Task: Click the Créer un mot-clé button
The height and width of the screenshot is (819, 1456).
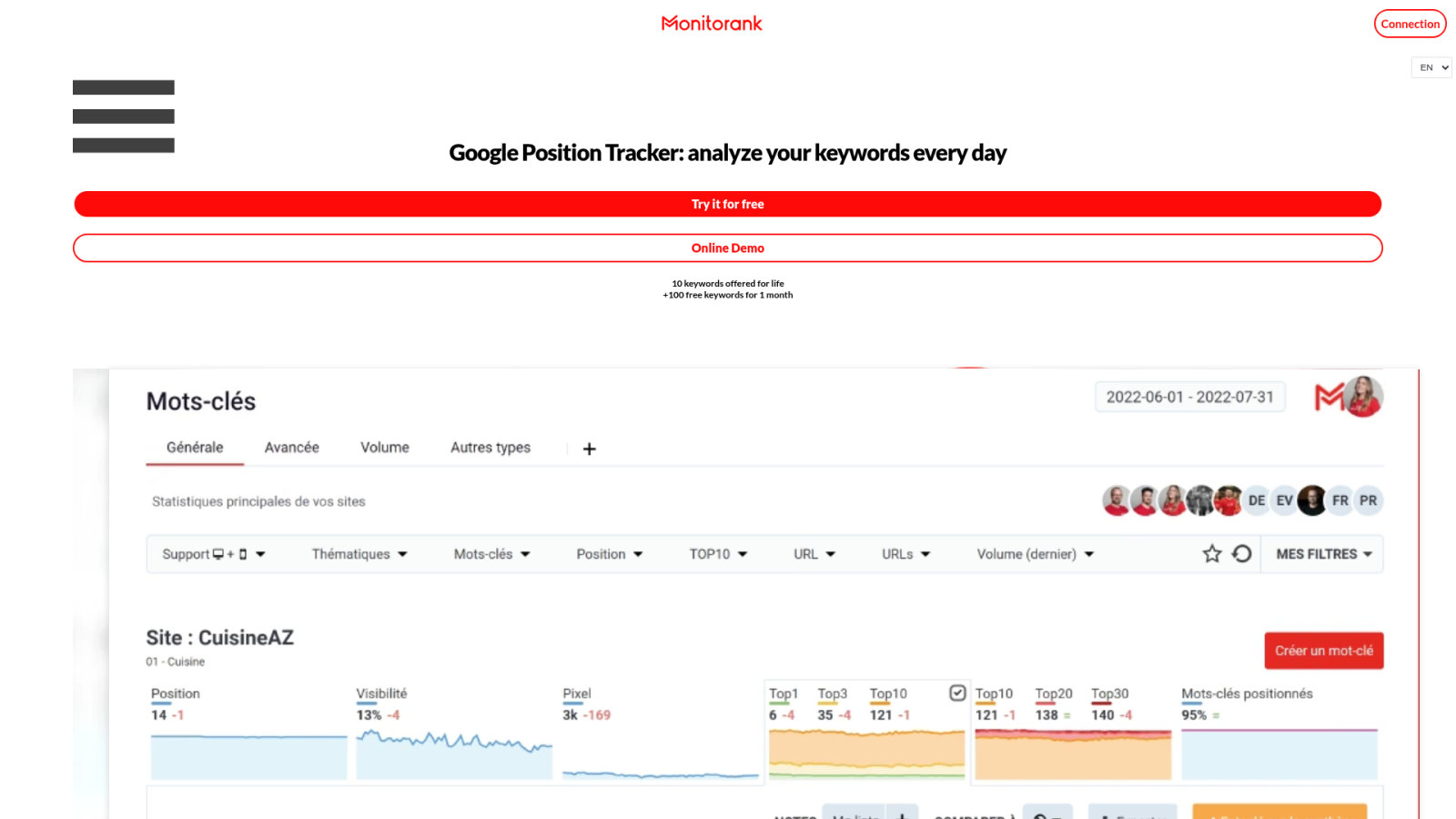Action: [x=1324, y=651]
